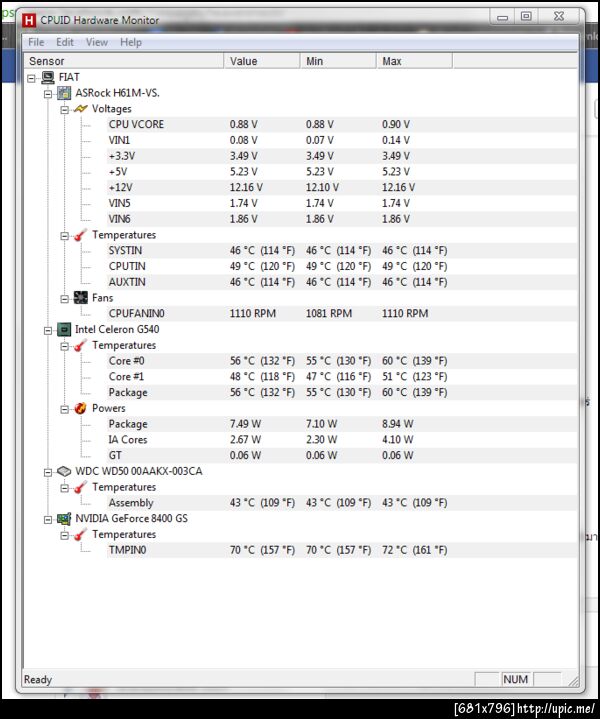Collapse the ASRock H61M-VS node
Image resolution: width=600 pixels, height=719 pixels.
click(x=48, y=94)
